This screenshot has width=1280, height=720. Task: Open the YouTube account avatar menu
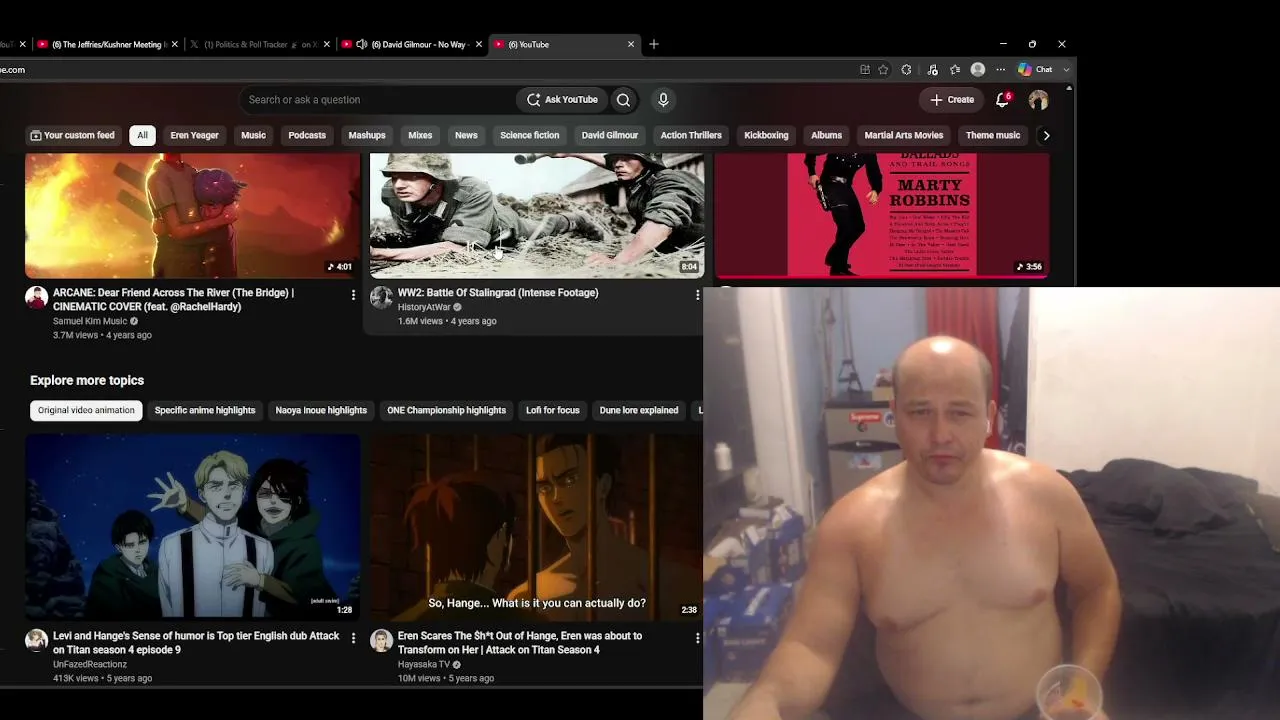pyautogui.click(x=1038, y=100)
